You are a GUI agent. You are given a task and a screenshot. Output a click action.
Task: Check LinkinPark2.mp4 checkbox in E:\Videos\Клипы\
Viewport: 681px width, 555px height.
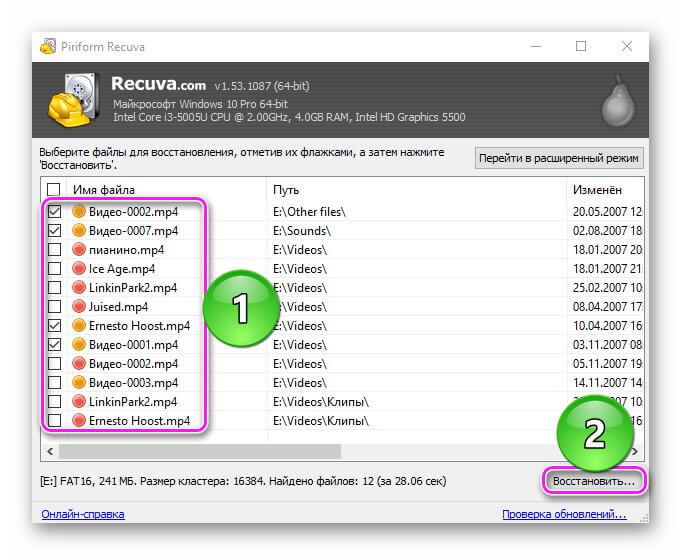54,401
